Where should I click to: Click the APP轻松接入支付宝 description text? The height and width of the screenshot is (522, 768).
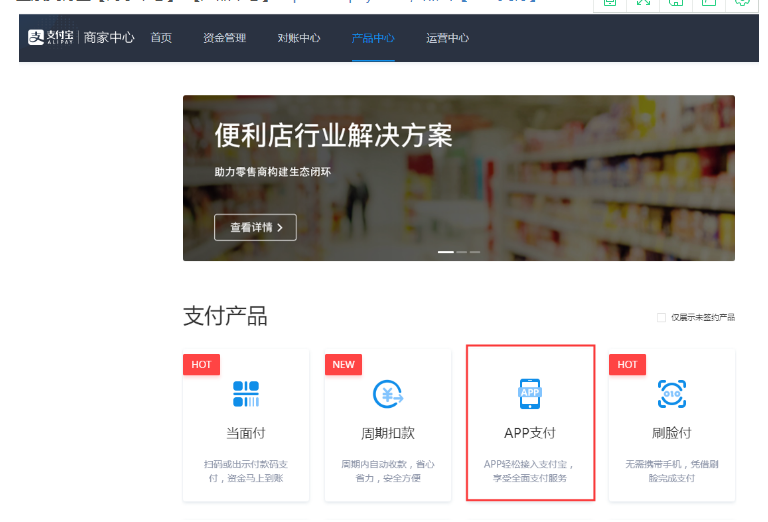[529, 471]
